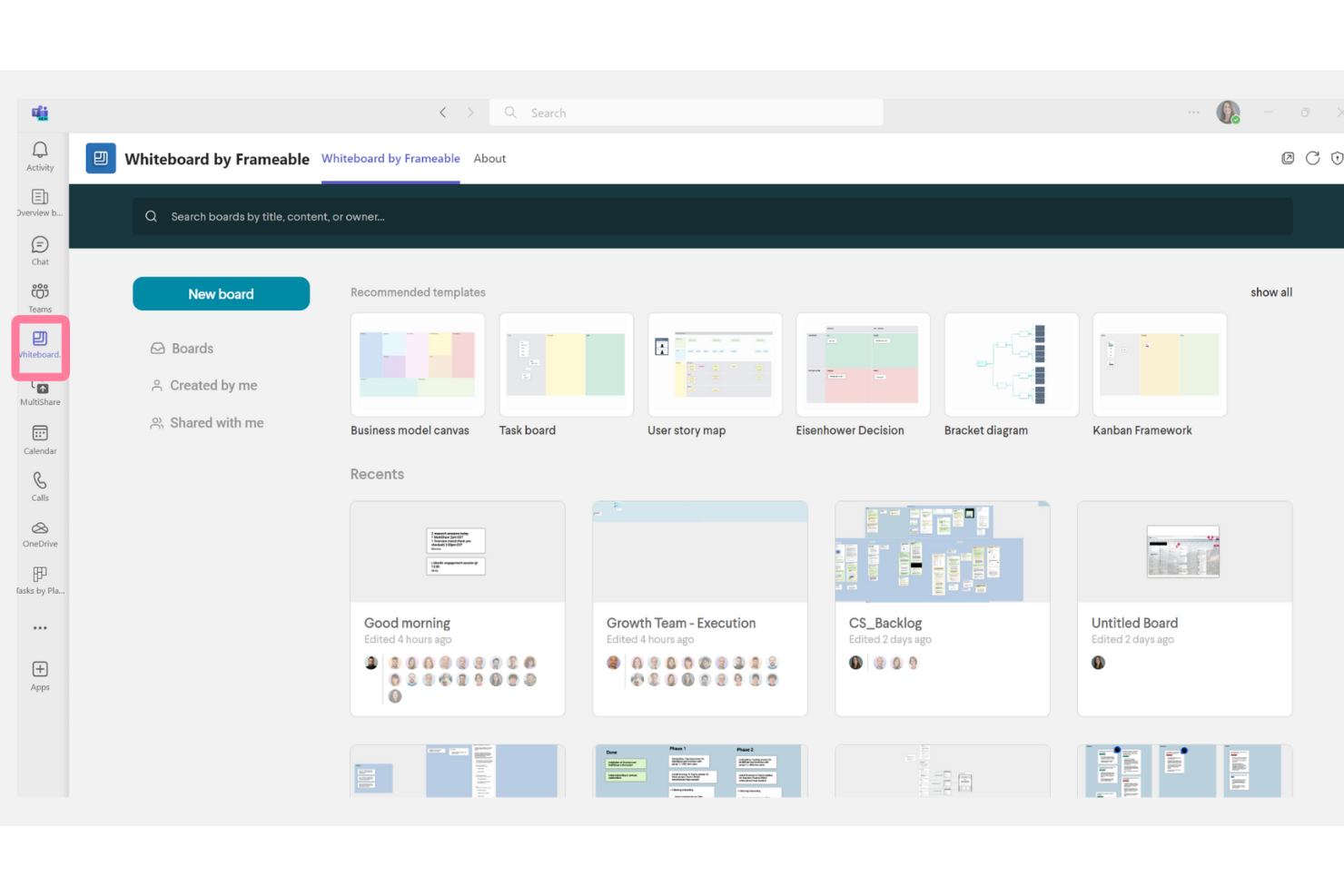
Task: Open the profile avatar menu
Action: 1228,113
